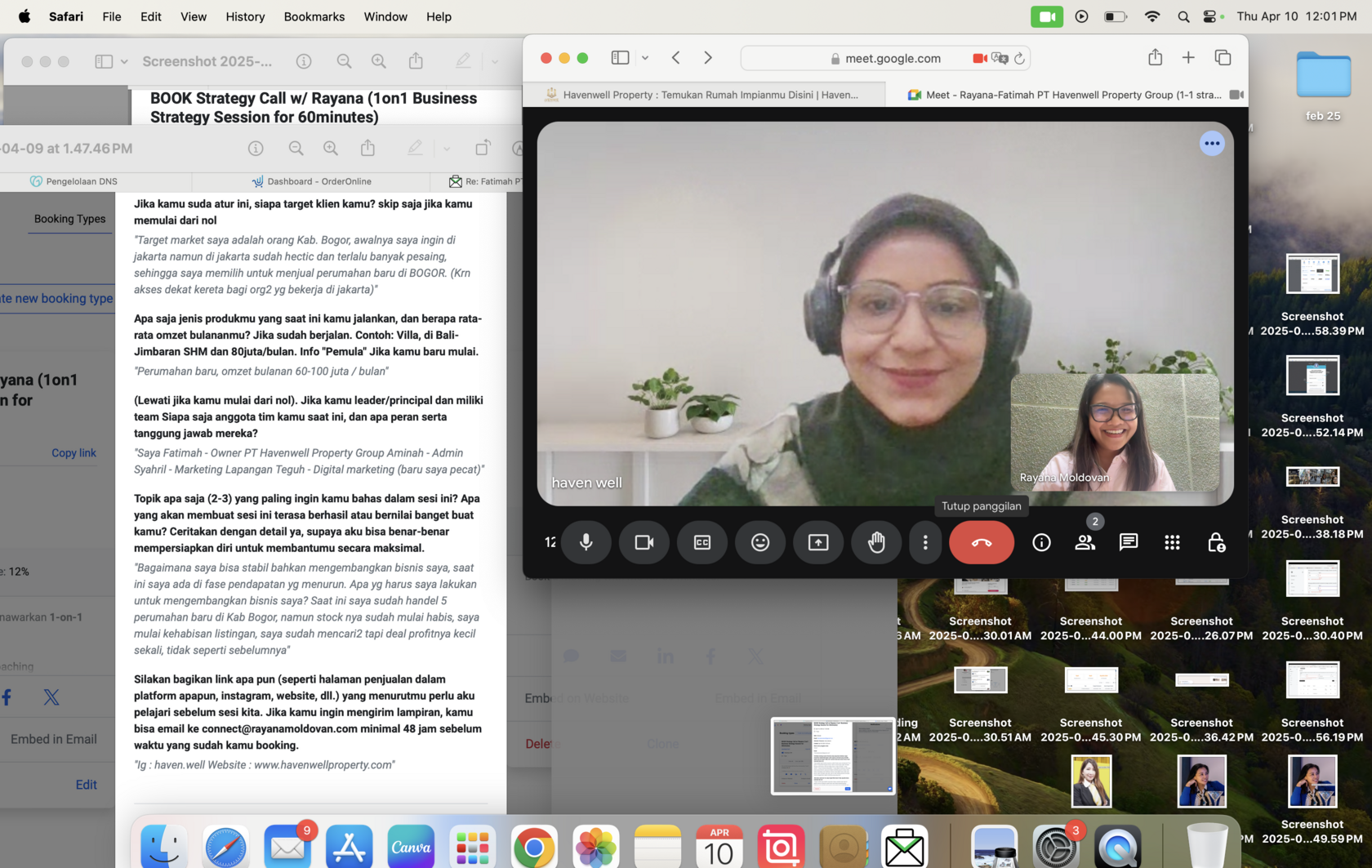Select Booking Types tab
This screenshot has height=868, width=1372.
(69, 219)
